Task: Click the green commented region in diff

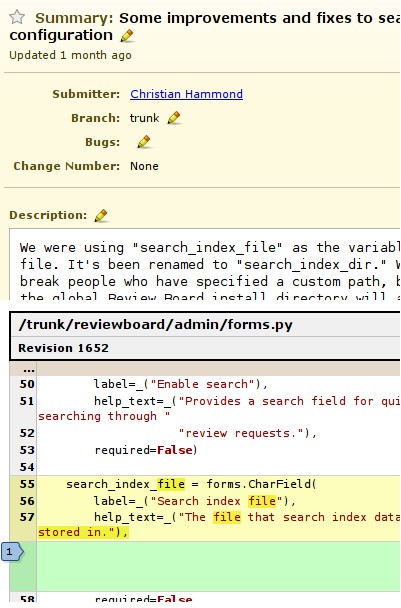Action: click(x=218, y=566)
